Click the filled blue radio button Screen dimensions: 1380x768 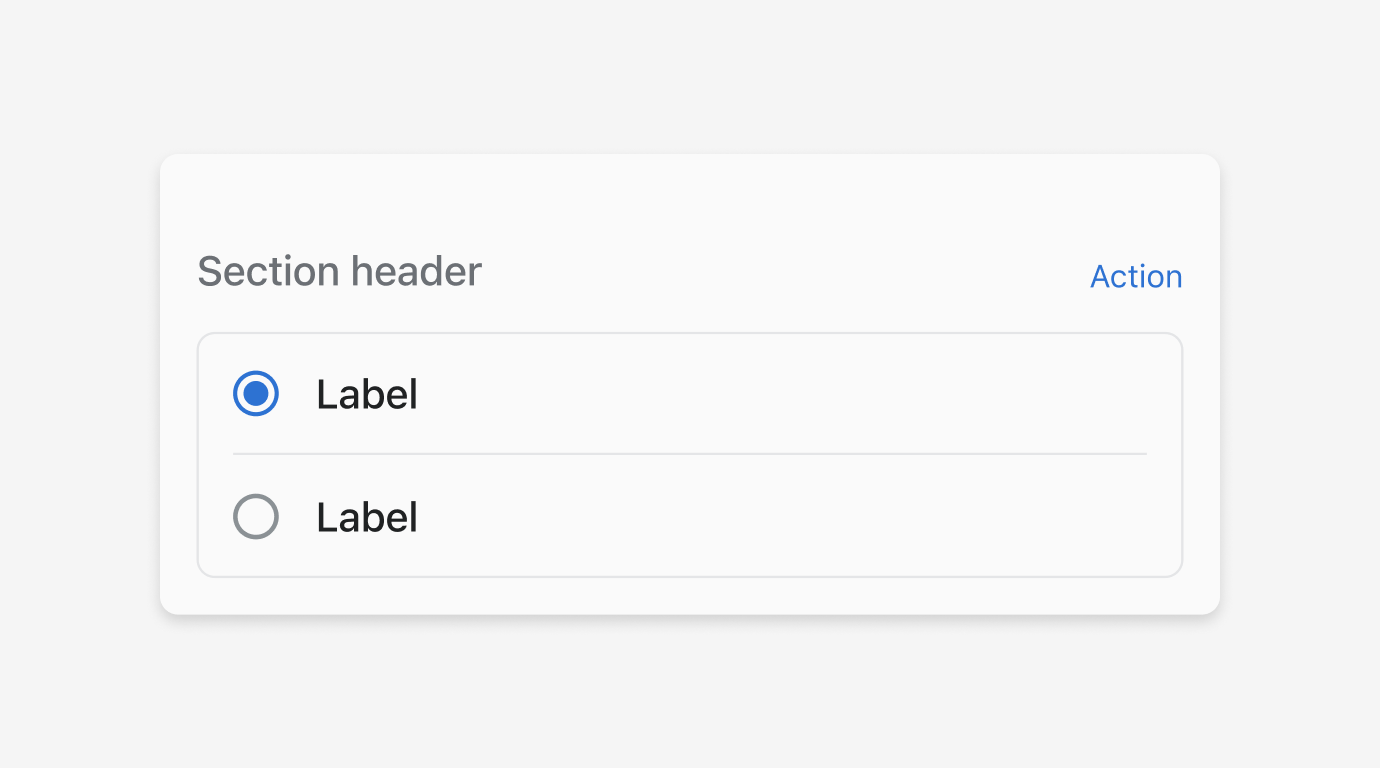(256, 394)
